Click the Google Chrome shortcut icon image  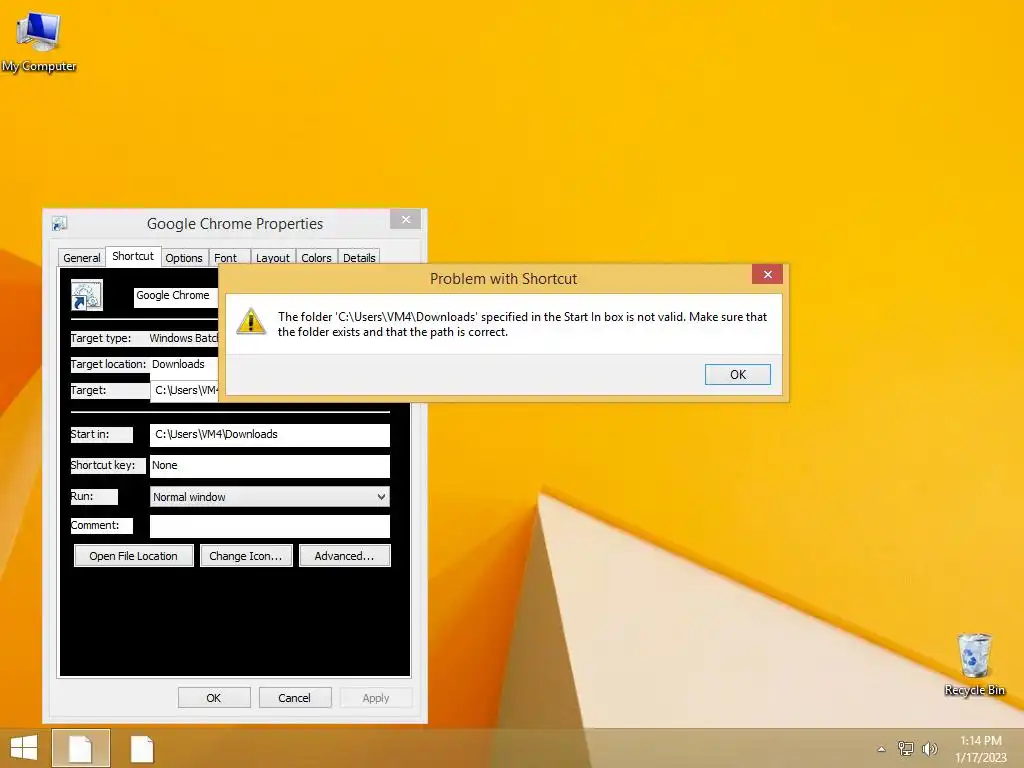[87, 295]
